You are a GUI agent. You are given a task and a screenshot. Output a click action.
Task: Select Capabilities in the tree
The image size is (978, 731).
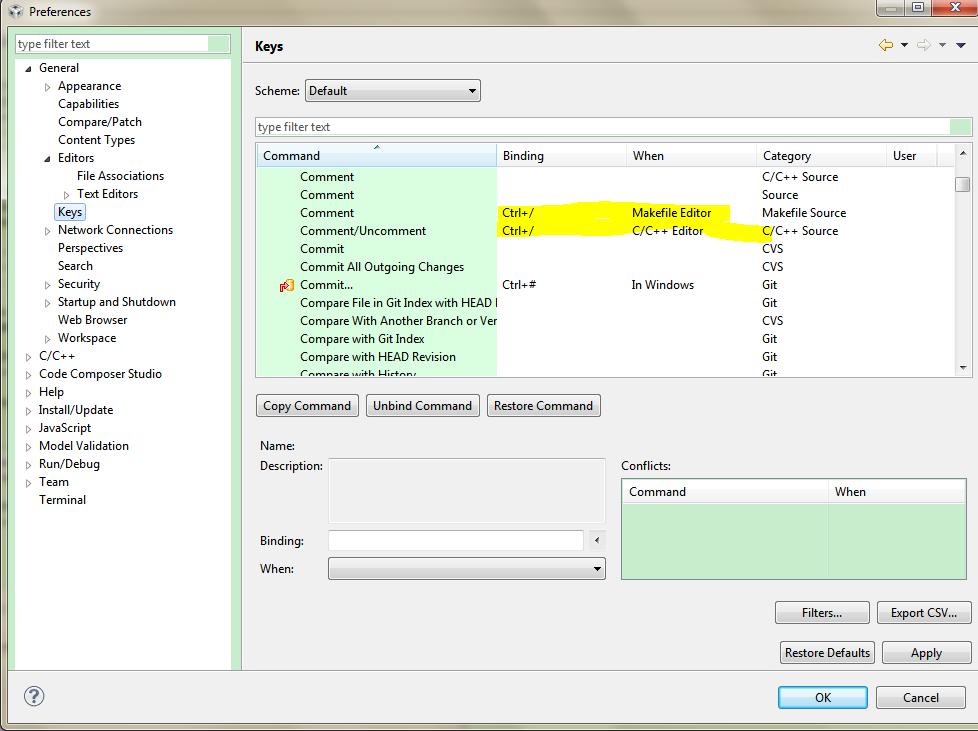(x=89, y=104)
